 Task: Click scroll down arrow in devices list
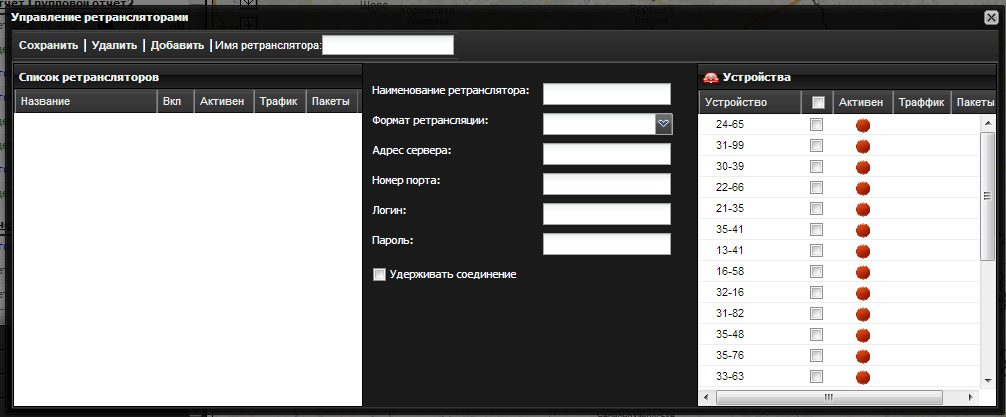tap(988, 382)
